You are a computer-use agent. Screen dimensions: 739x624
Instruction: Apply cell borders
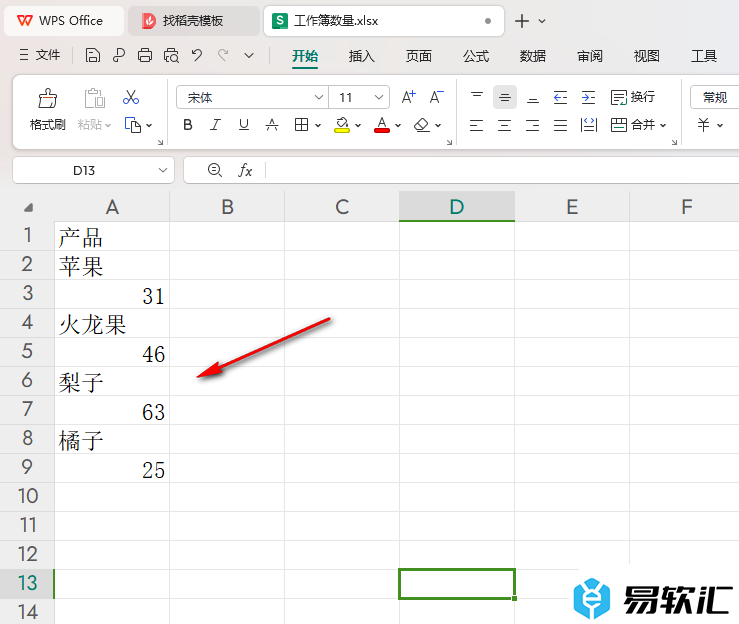(x=301, y=125)
